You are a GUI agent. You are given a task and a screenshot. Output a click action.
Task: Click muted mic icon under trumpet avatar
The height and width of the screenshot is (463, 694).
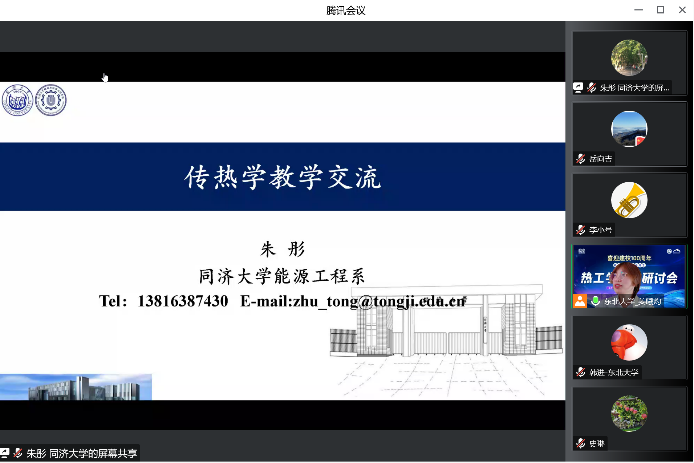pyautogui.click(x=581, y=230)
